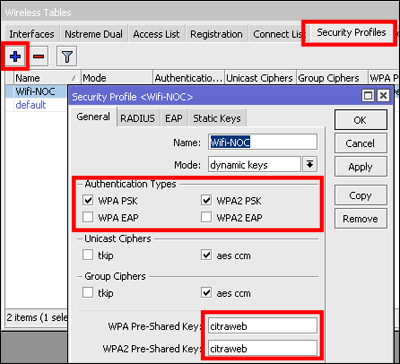This screenshot has width=400, height=364.
Task: Open the Mode dropdown arrow
Action: 310,164
